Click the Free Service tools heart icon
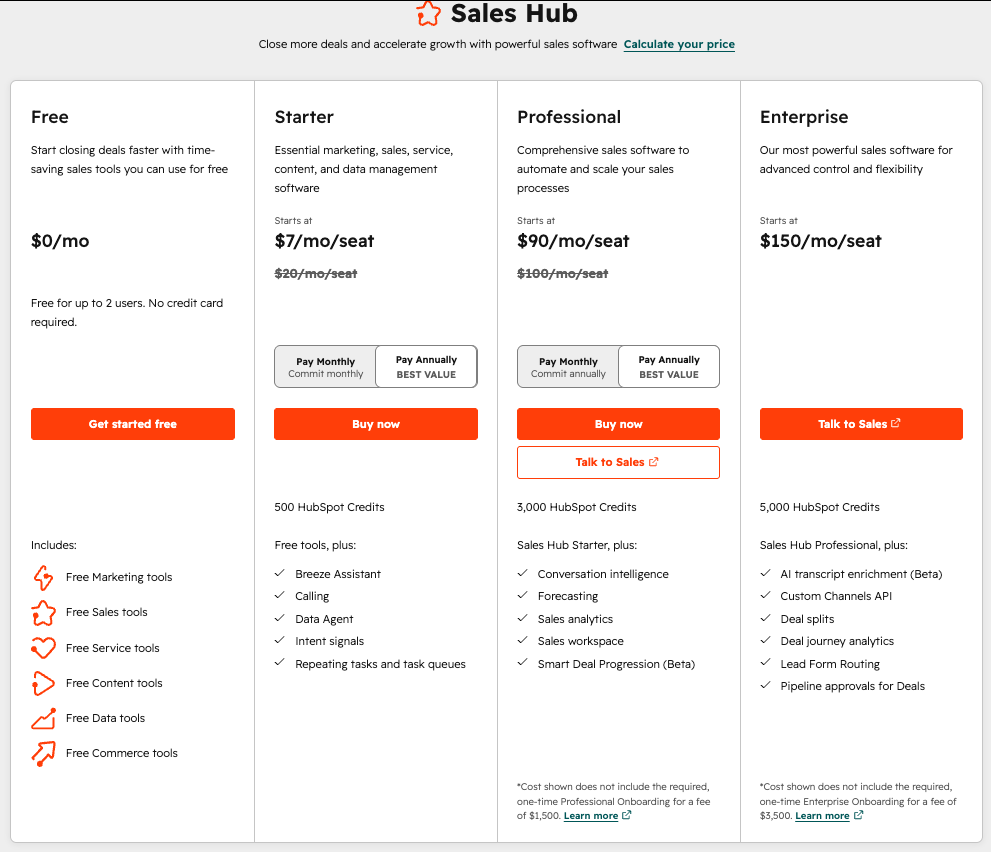The image size is (991, 852). coord(44,648)
